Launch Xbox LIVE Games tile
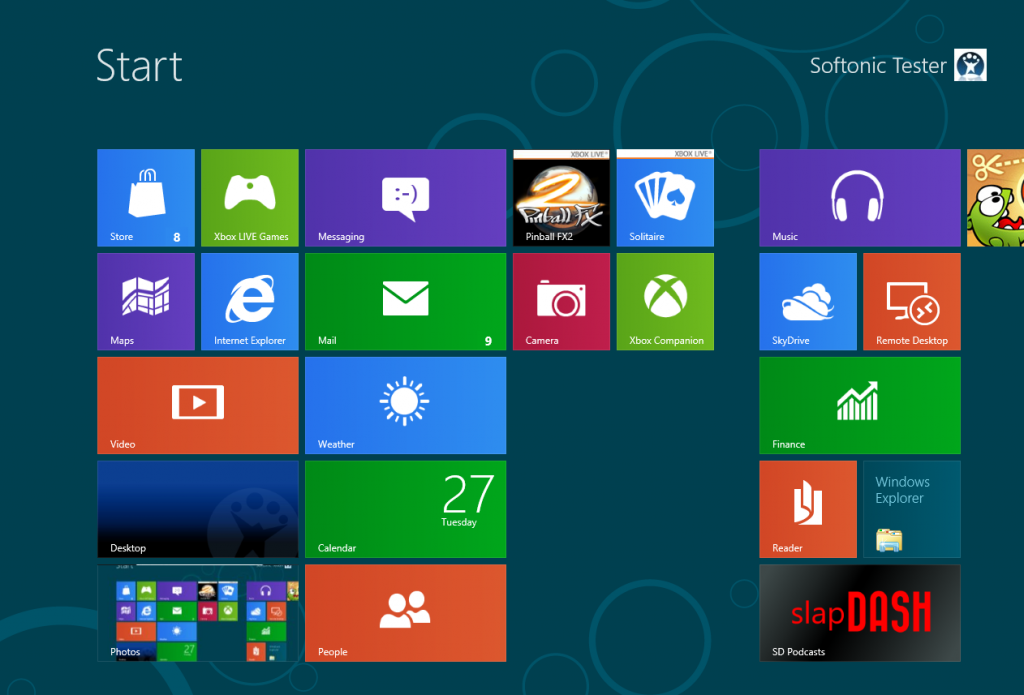1024x695 pixels. [x=249, y=198]
